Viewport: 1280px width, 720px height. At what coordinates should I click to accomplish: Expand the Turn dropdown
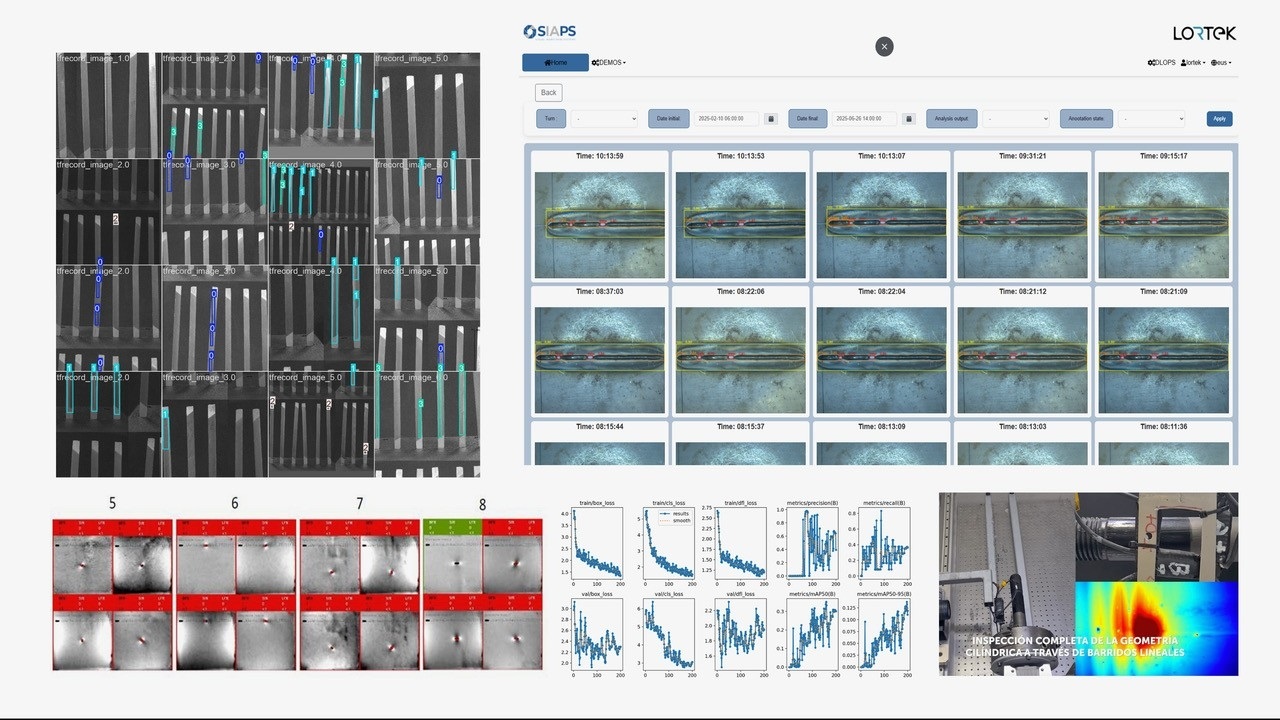pyautogui.click(x=605, y=118)
